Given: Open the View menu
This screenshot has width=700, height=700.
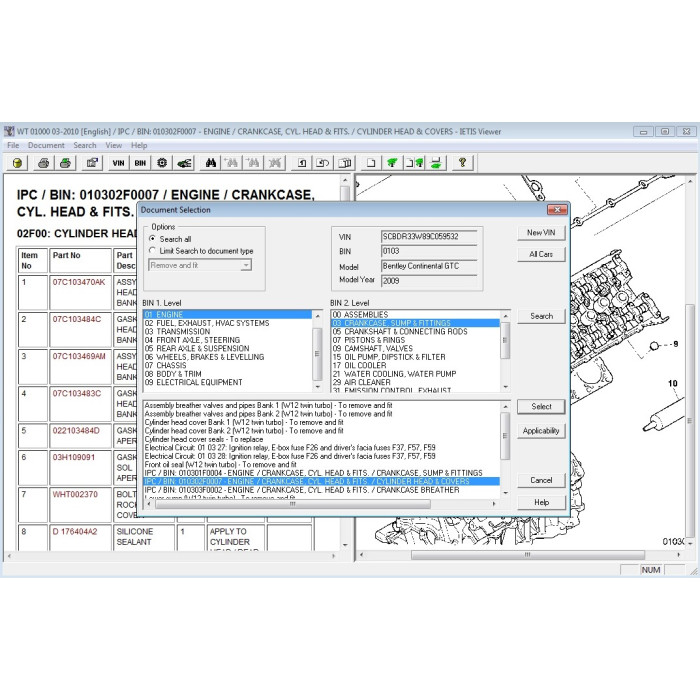Looking at the screenshot, I should [x=113, y=146].
